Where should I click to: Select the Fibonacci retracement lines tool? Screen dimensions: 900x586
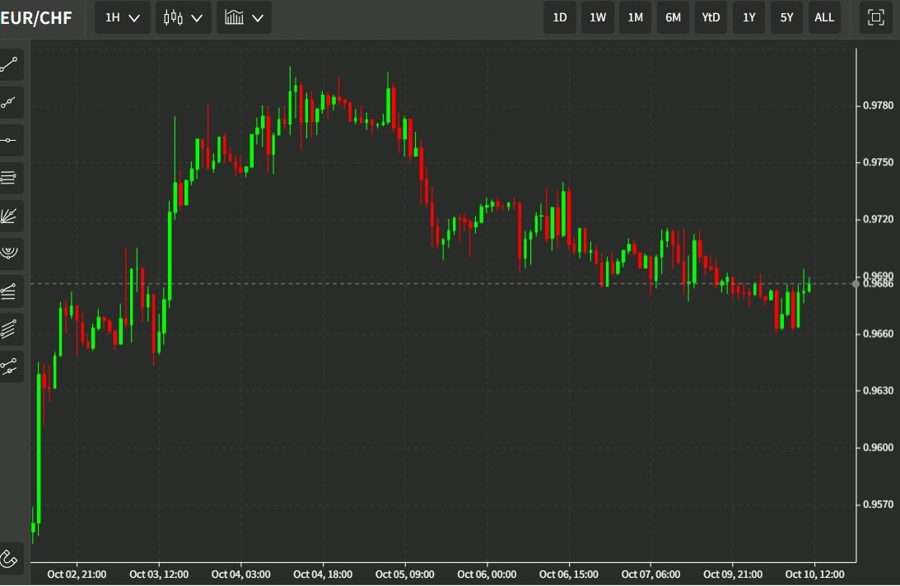10,178
